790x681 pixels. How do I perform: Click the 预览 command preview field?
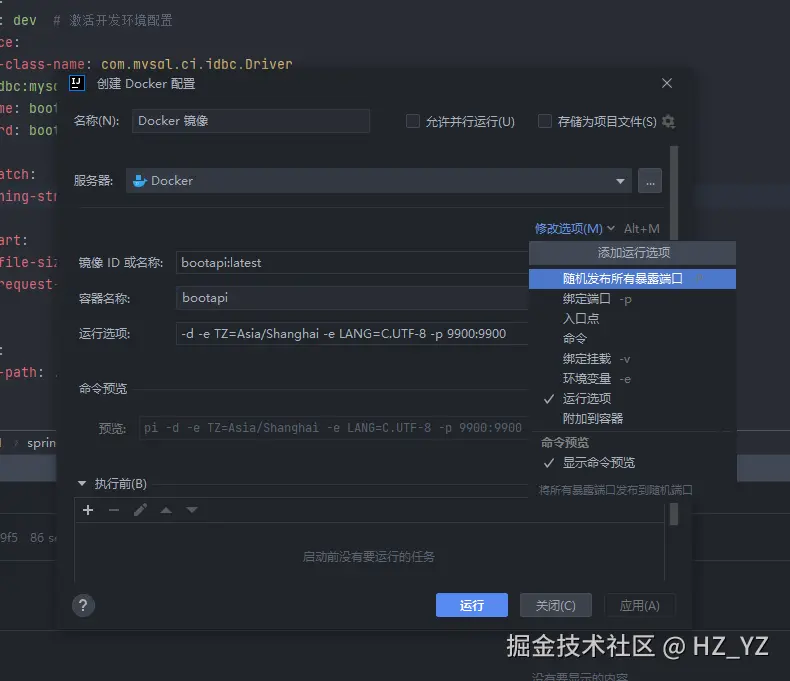334,428
